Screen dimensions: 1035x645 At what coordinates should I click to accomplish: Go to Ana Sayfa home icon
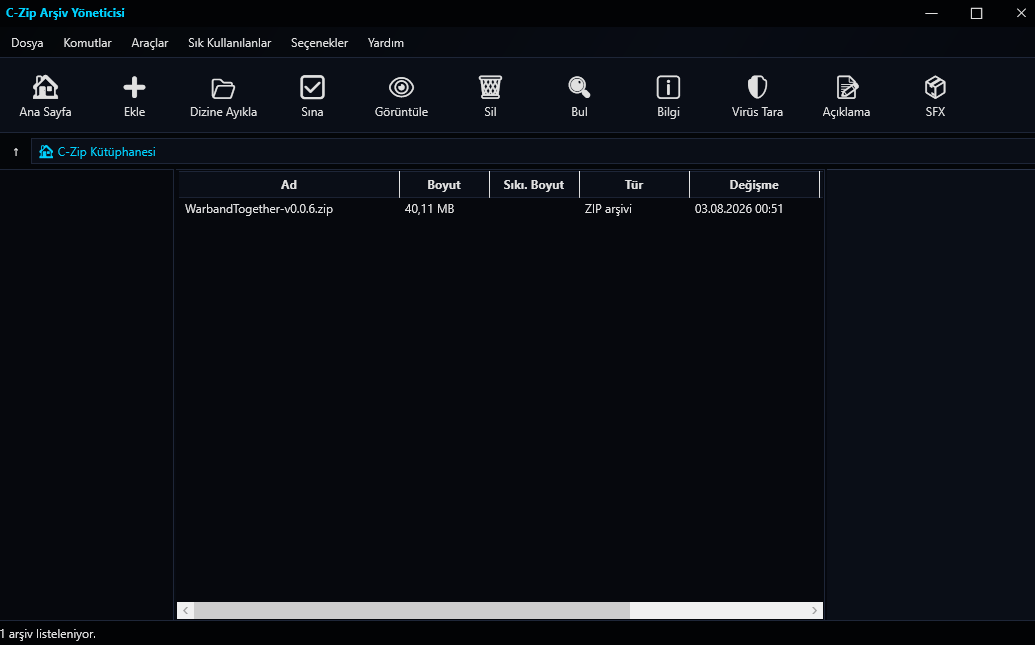(45, 87)
